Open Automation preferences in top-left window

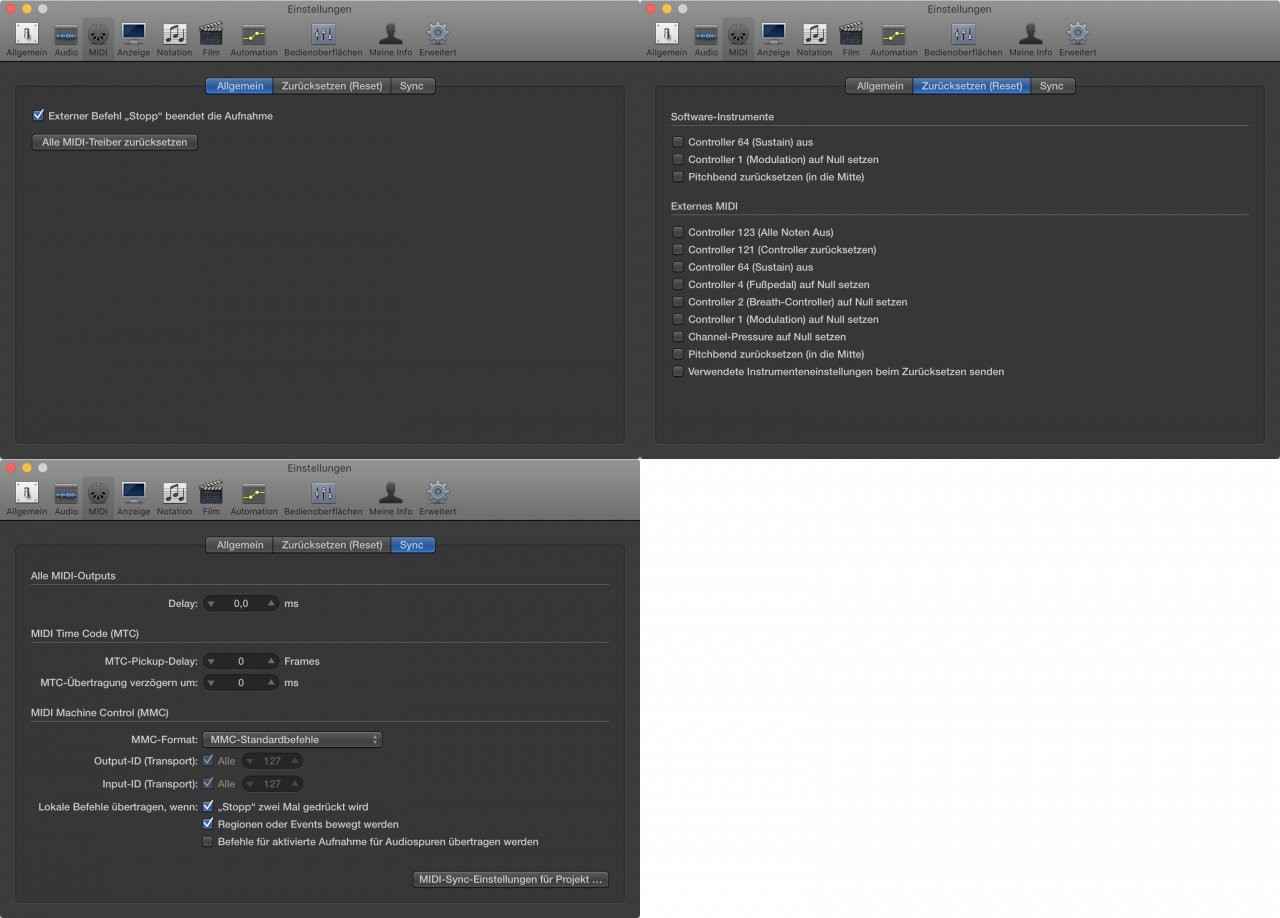click(254, 38)
